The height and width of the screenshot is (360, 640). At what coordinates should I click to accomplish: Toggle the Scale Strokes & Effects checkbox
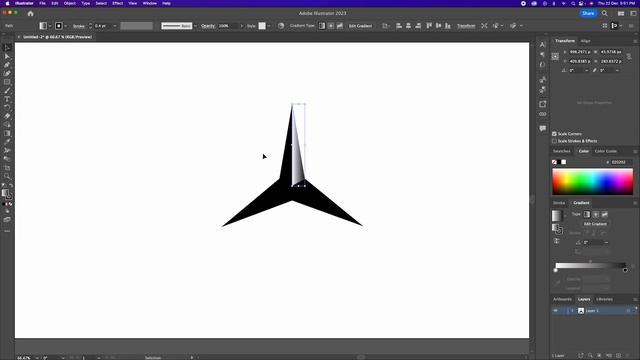(554, 141)
